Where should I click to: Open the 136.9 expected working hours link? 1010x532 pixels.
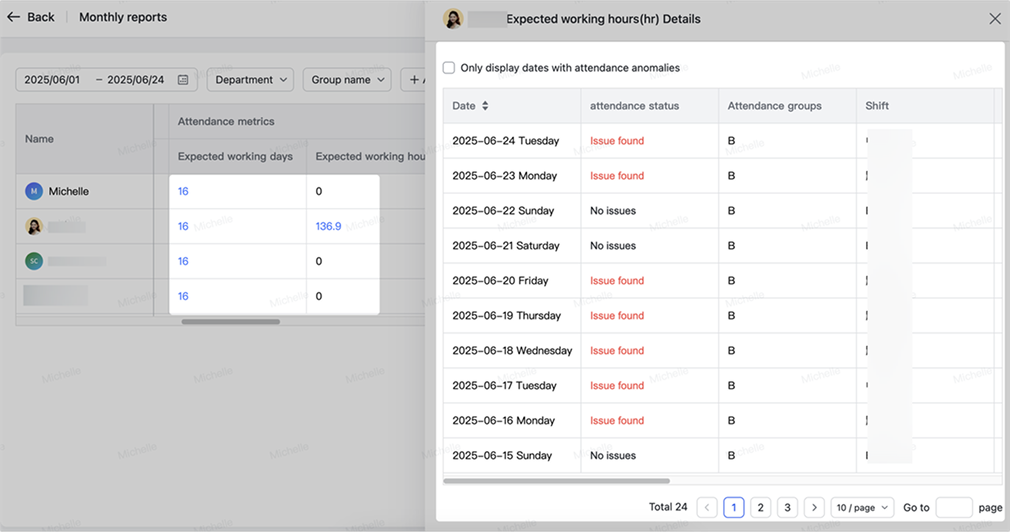(x=328, y=226)
